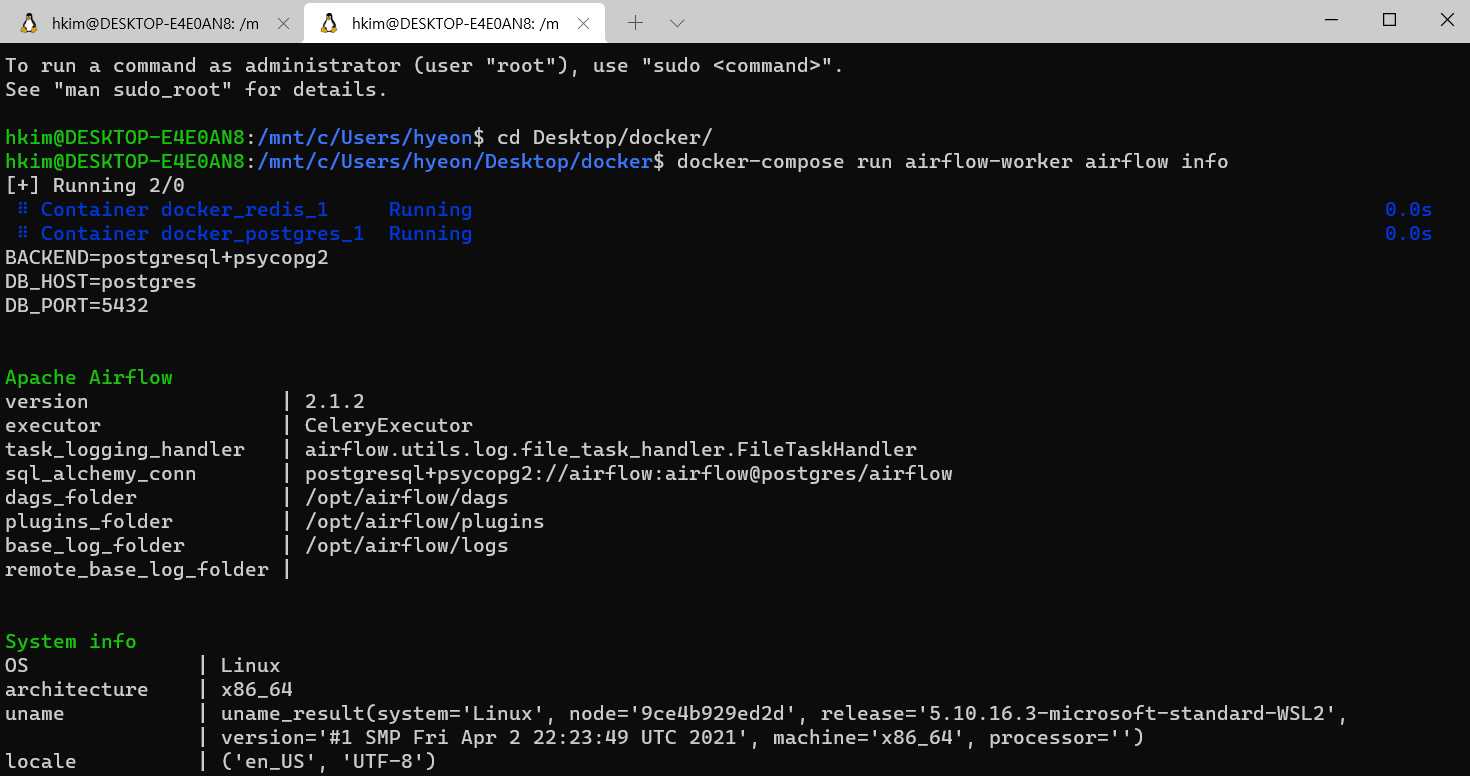Click the blue path "/mnt/c/Users/hyeon/Desktop/docker" in the prompt
This screenshot has width=1470, height=776.
click(455, 162)
